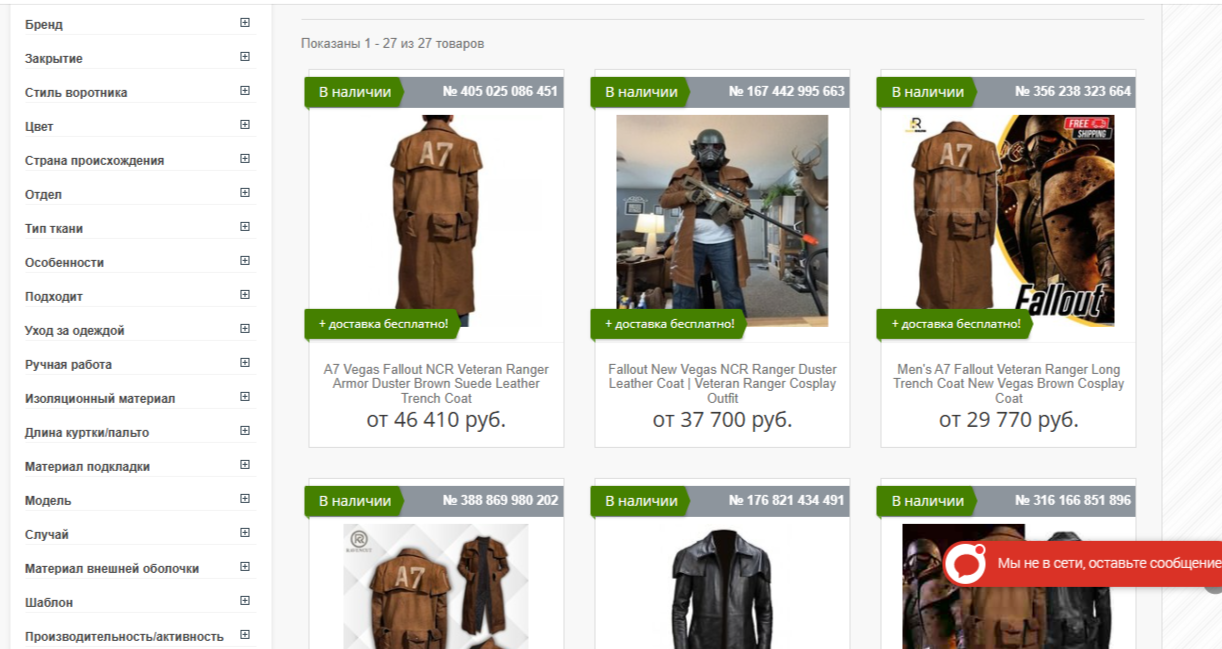Click 'В наличии' badge on item 167 442 995 663
The height and width of the screenshot is (649, 1222).
pyautogui.click(x=641, y=92)
